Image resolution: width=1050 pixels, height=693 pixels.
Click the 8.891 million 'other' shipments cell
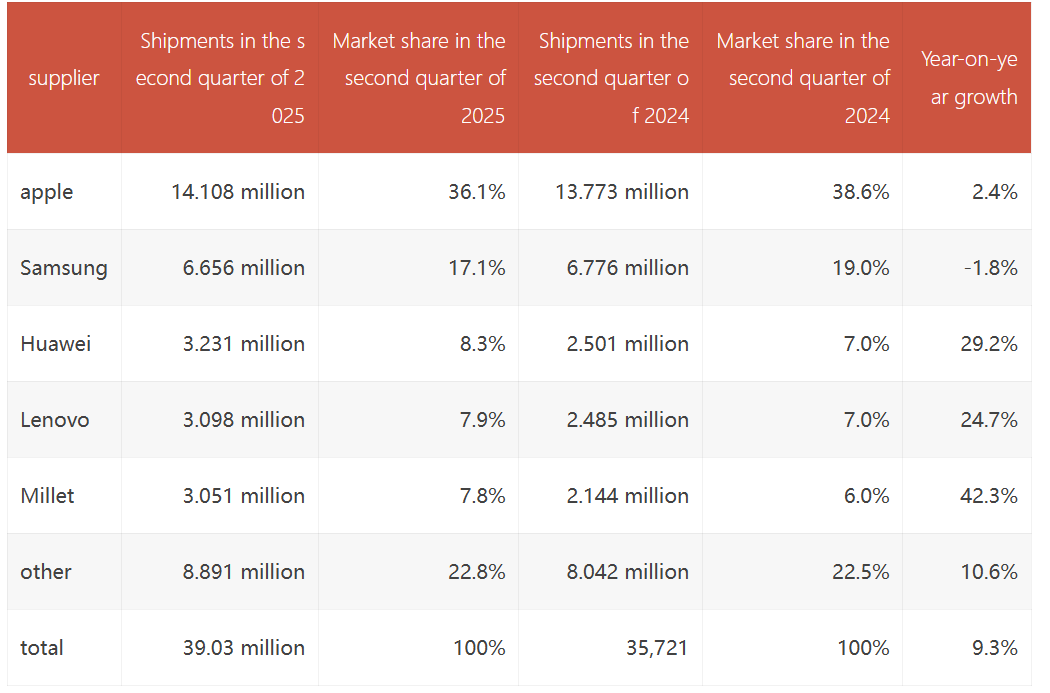pos(244,572)
